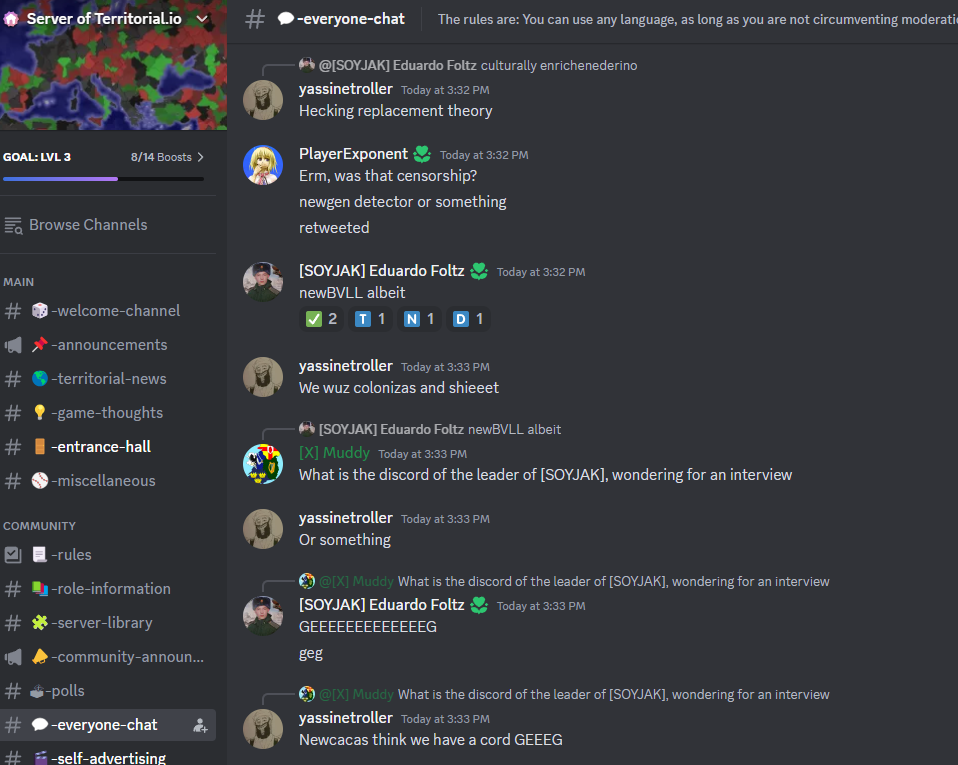Switch to the territorial-news channel
Viewport: 958px width, 765px height.
point(108,379)
